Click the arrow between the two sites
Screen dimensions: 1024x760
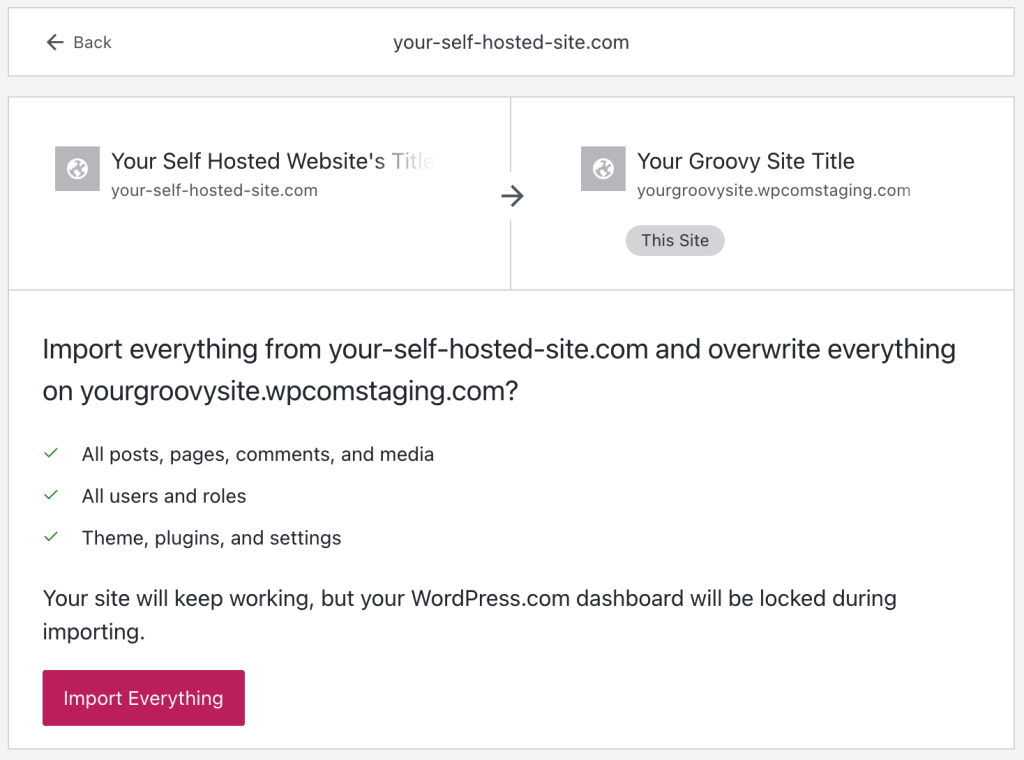coord(512,195)
